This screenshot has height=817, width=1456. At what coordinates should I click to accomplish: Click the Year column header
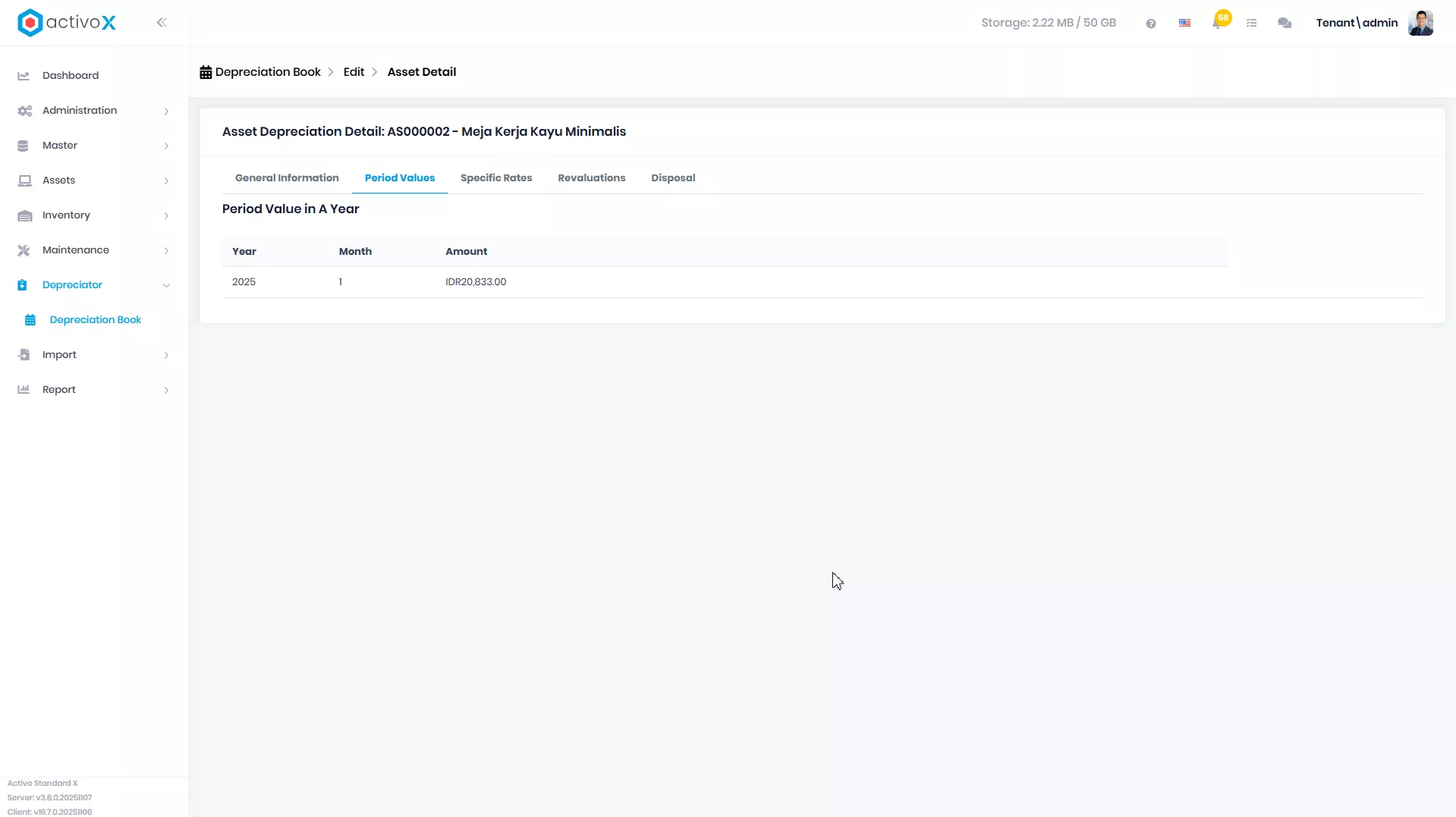pyautogui.click(x=244, y=252)
